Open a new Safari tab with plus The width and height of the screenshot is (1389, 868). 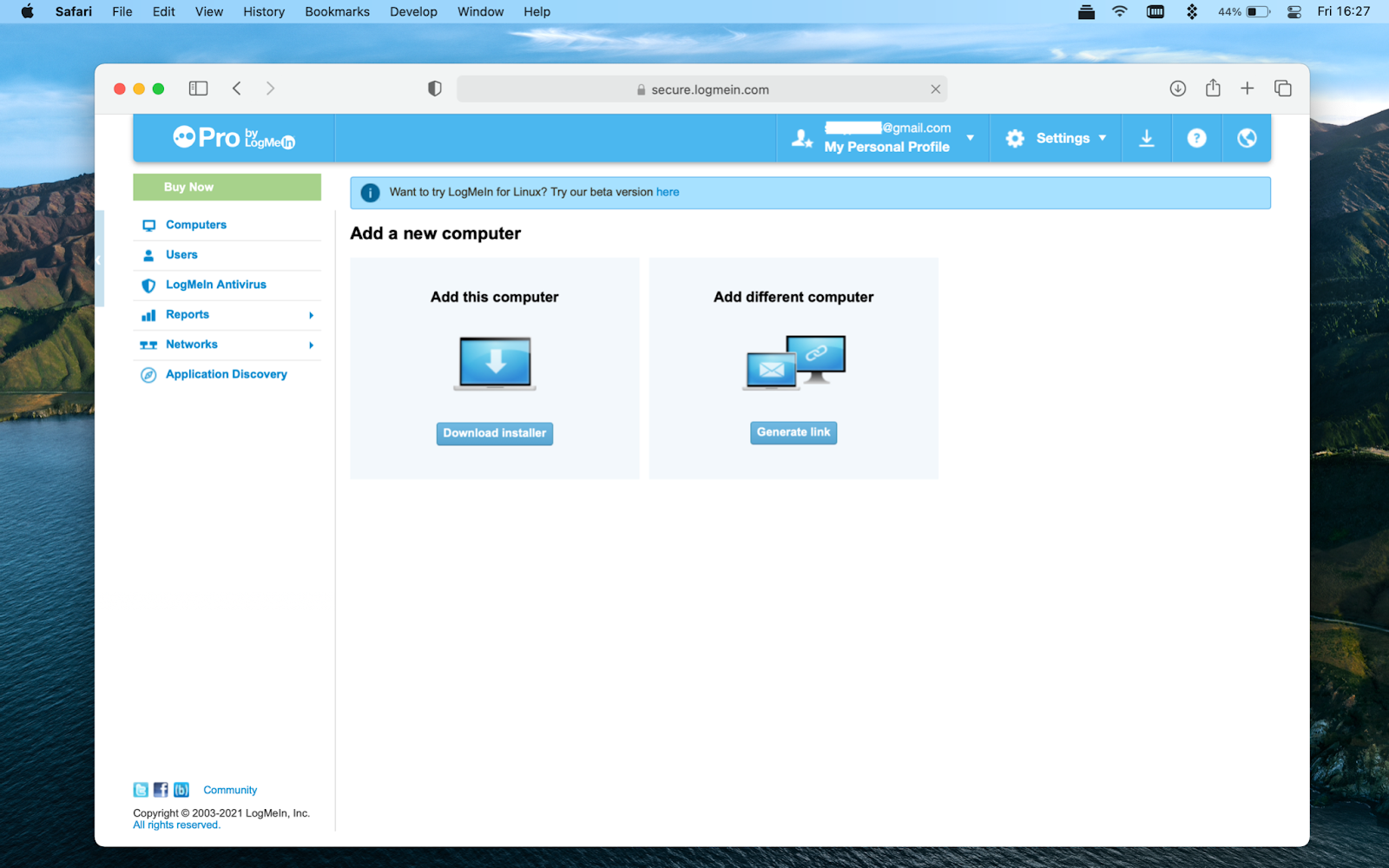(x=1247, y=89)
